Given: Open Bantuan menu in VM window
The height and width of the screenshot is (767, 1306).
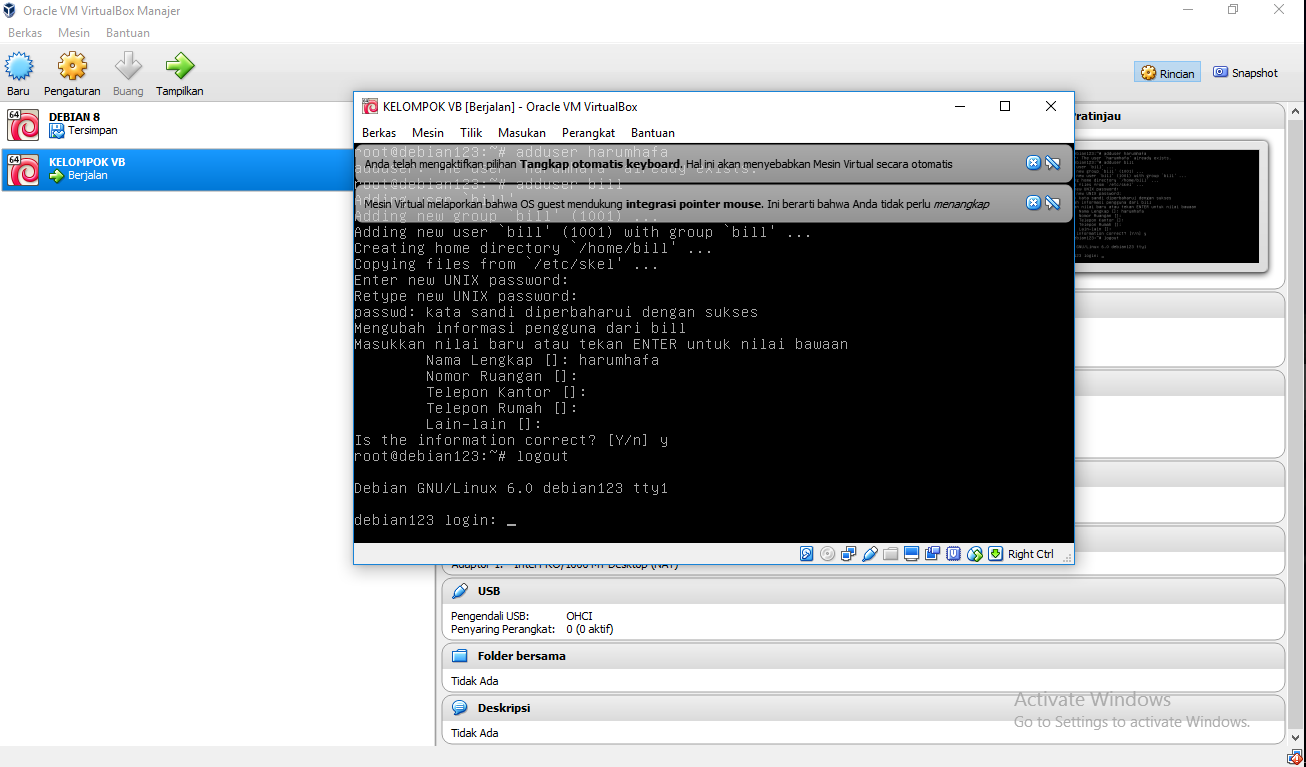Looking at the screenshot, I should (653, 133).
